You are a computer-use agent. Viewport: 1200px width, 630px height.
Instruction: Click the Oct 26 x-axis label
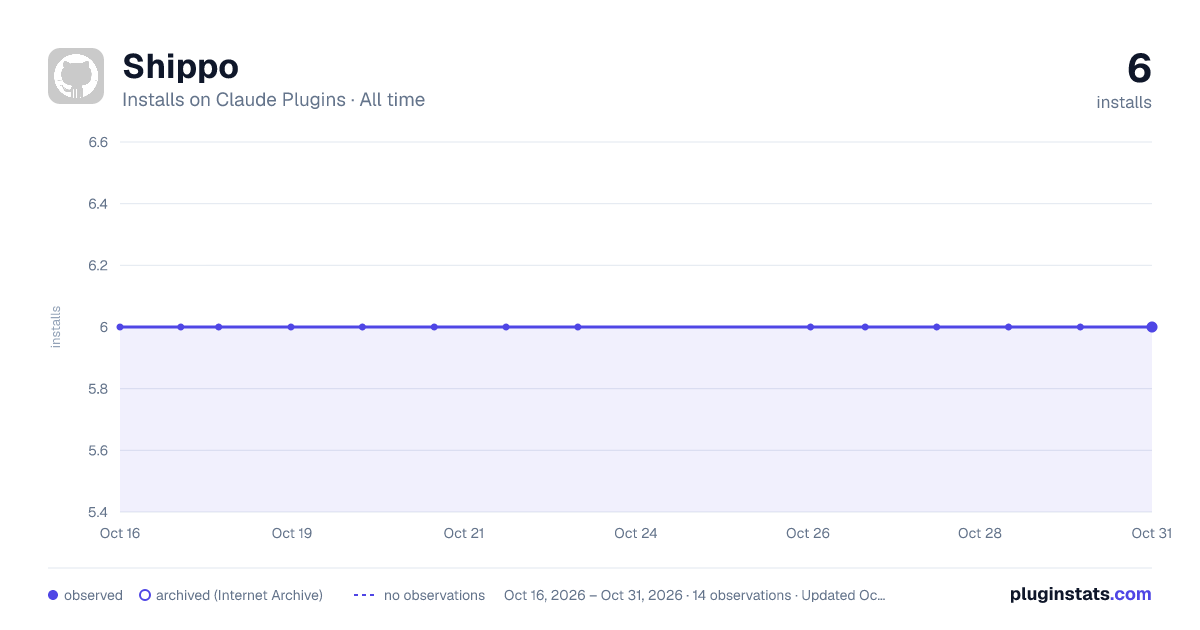[808, 533]
